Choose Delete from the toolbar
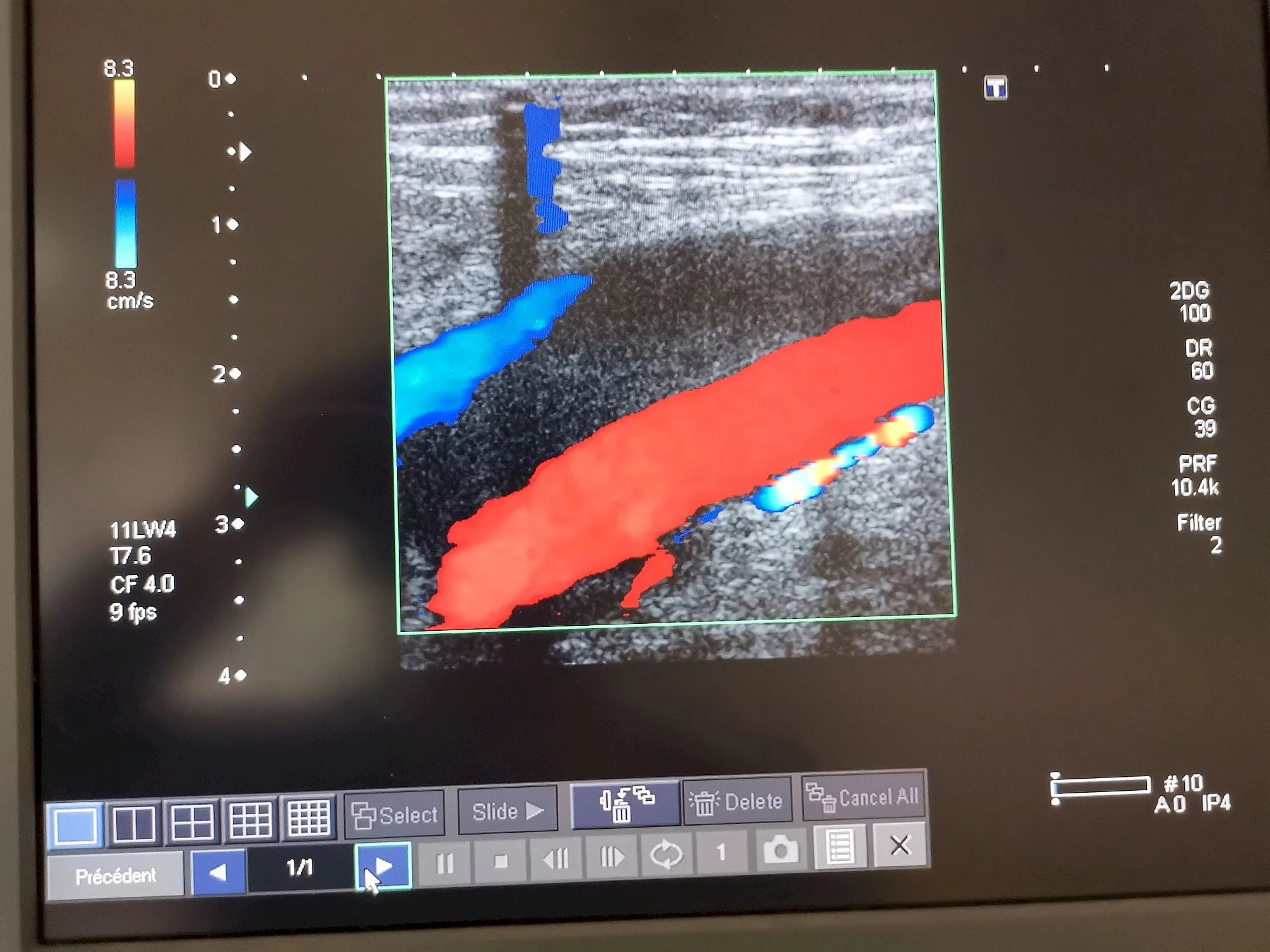Screen dimensions: 1270x952 737,801
